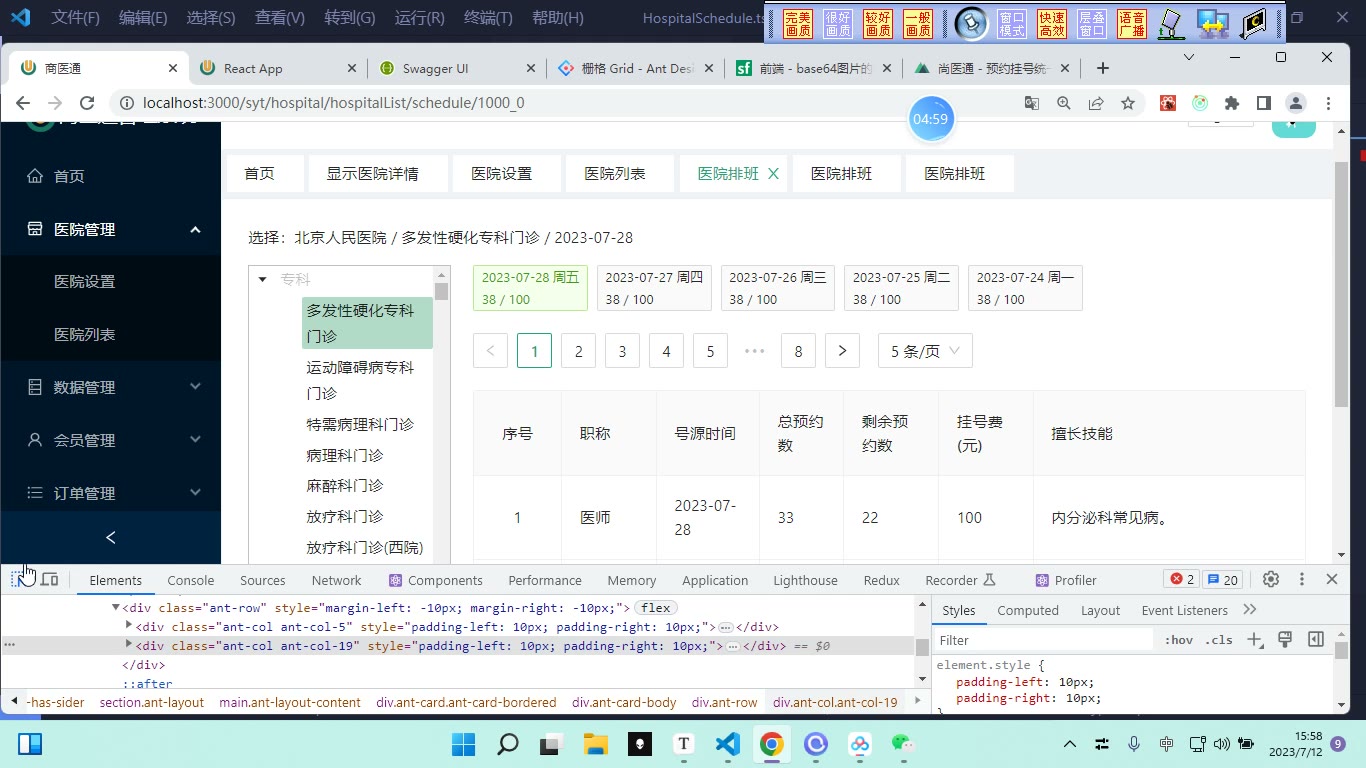Switch to the DevTools Console tab
The image size is (1366, 768).
click(x=190, y=580)
